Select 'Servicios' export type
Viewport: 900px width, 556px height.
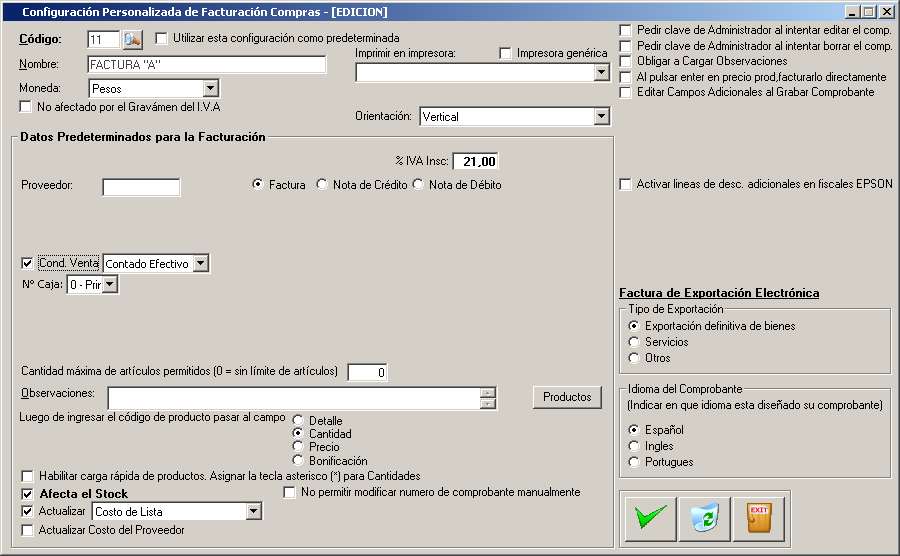pyautogui.click(x=634, y=342)
